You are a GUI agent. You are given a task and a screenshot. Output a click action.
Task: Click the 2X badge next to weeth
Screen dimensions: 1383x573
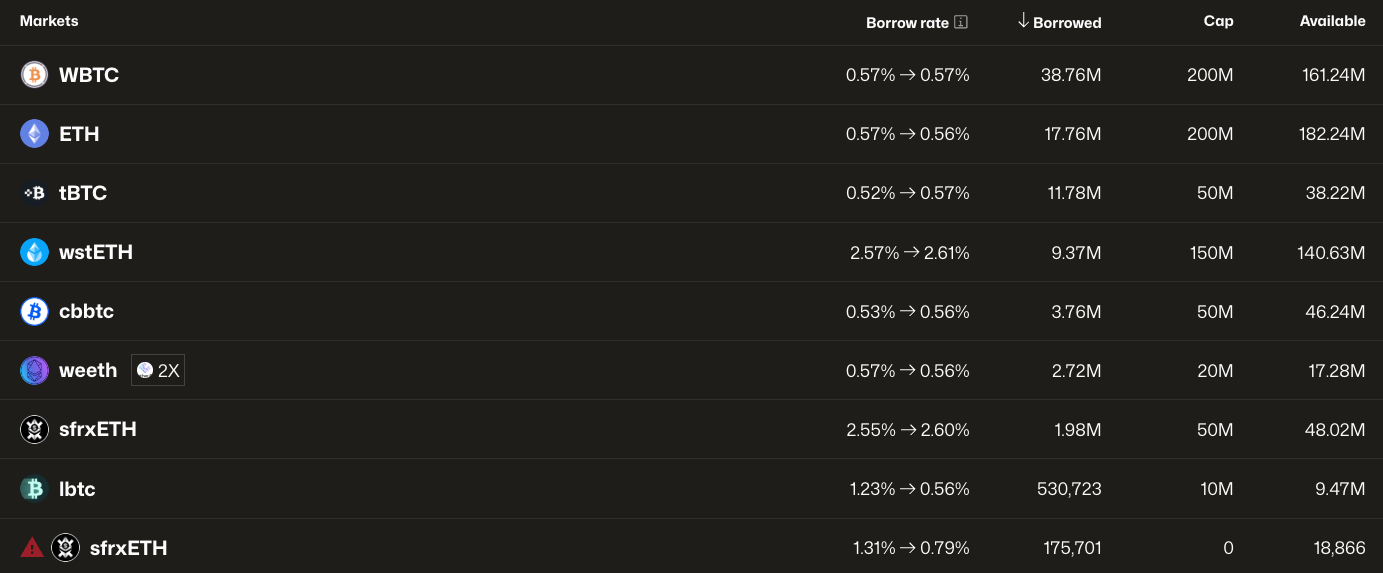point(158,370)
